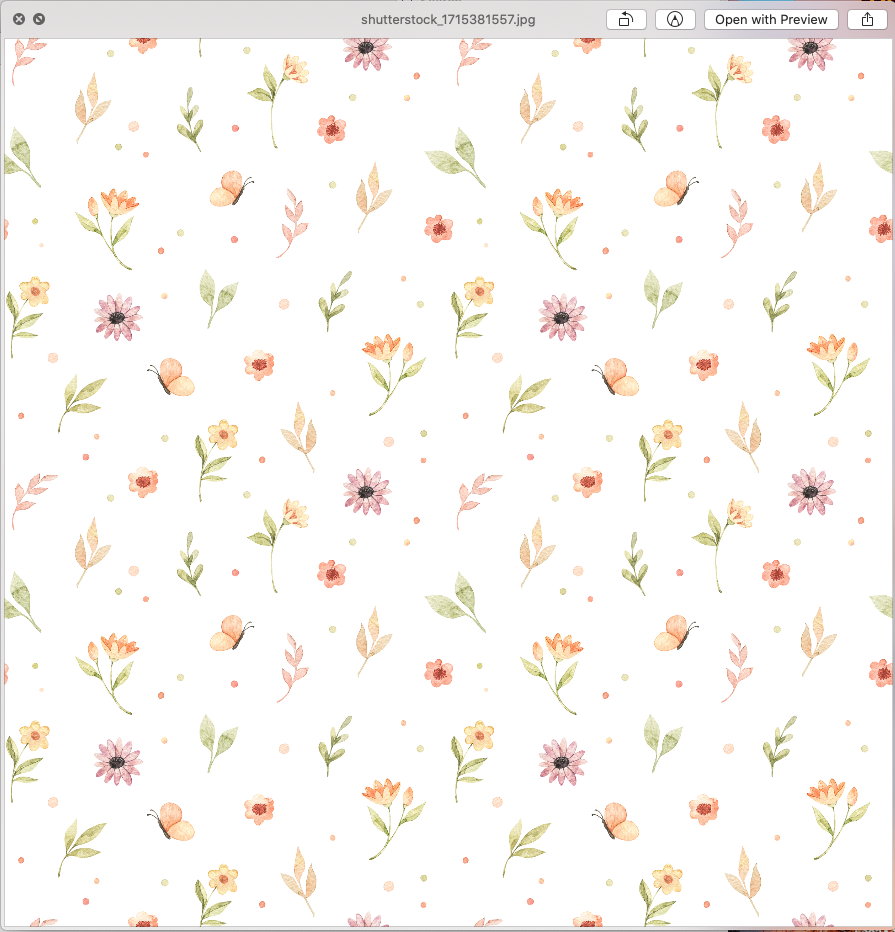Open the Markup tool
Screen dimensions: 895x932
click(675, 19)
